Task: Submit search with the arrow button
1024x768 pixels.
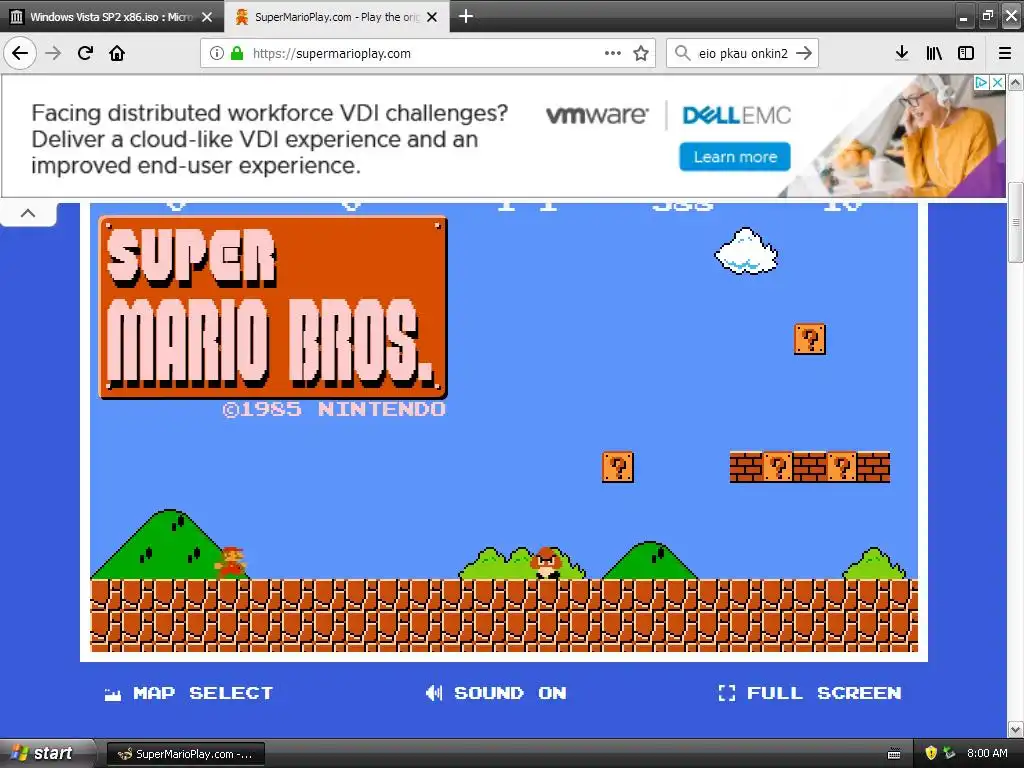Action: pos(805,53)
